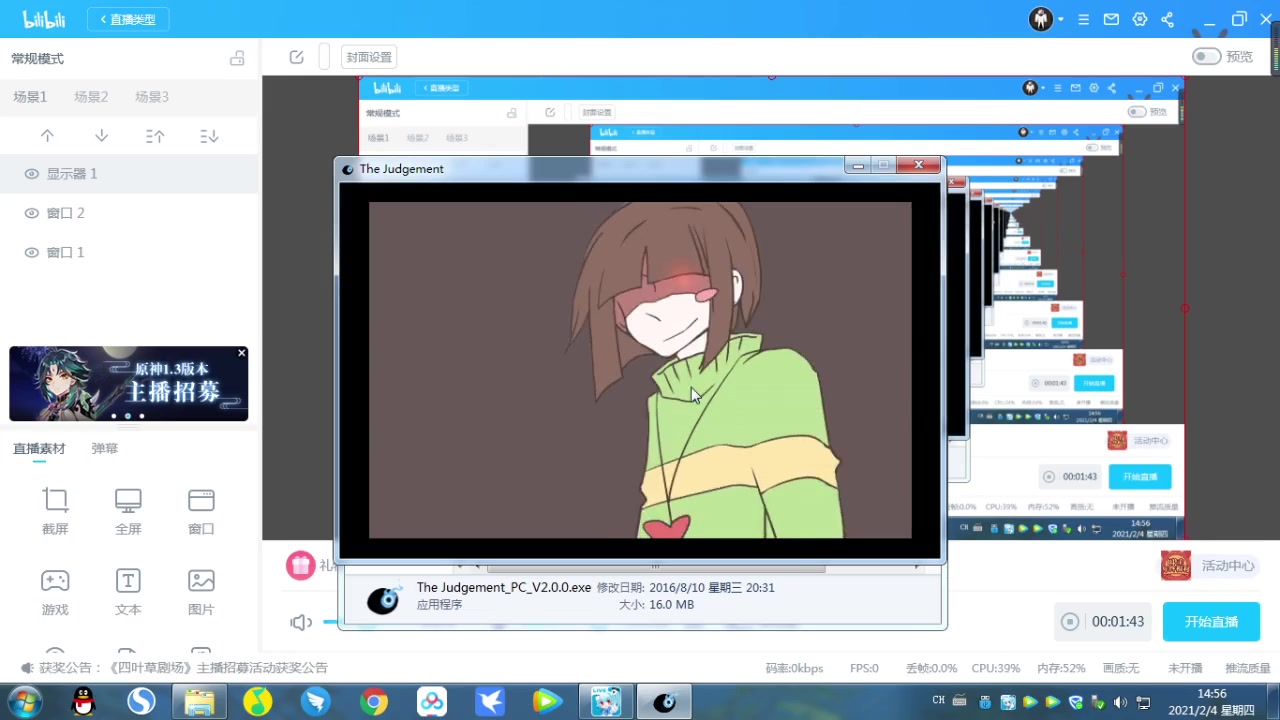Toggle the 预览 preview switch
Viewport: 1280px width, 720px height.
click(1206, 56)
